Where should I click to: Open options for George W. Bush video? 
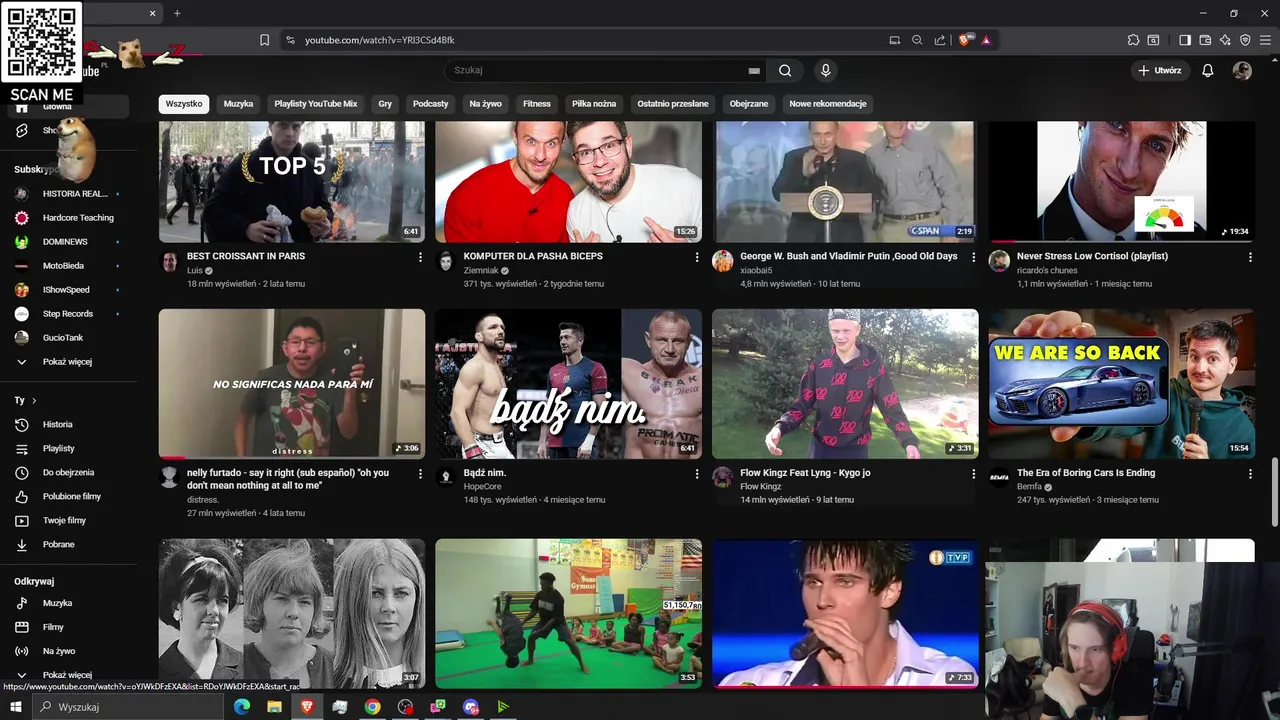coord(973,257)
